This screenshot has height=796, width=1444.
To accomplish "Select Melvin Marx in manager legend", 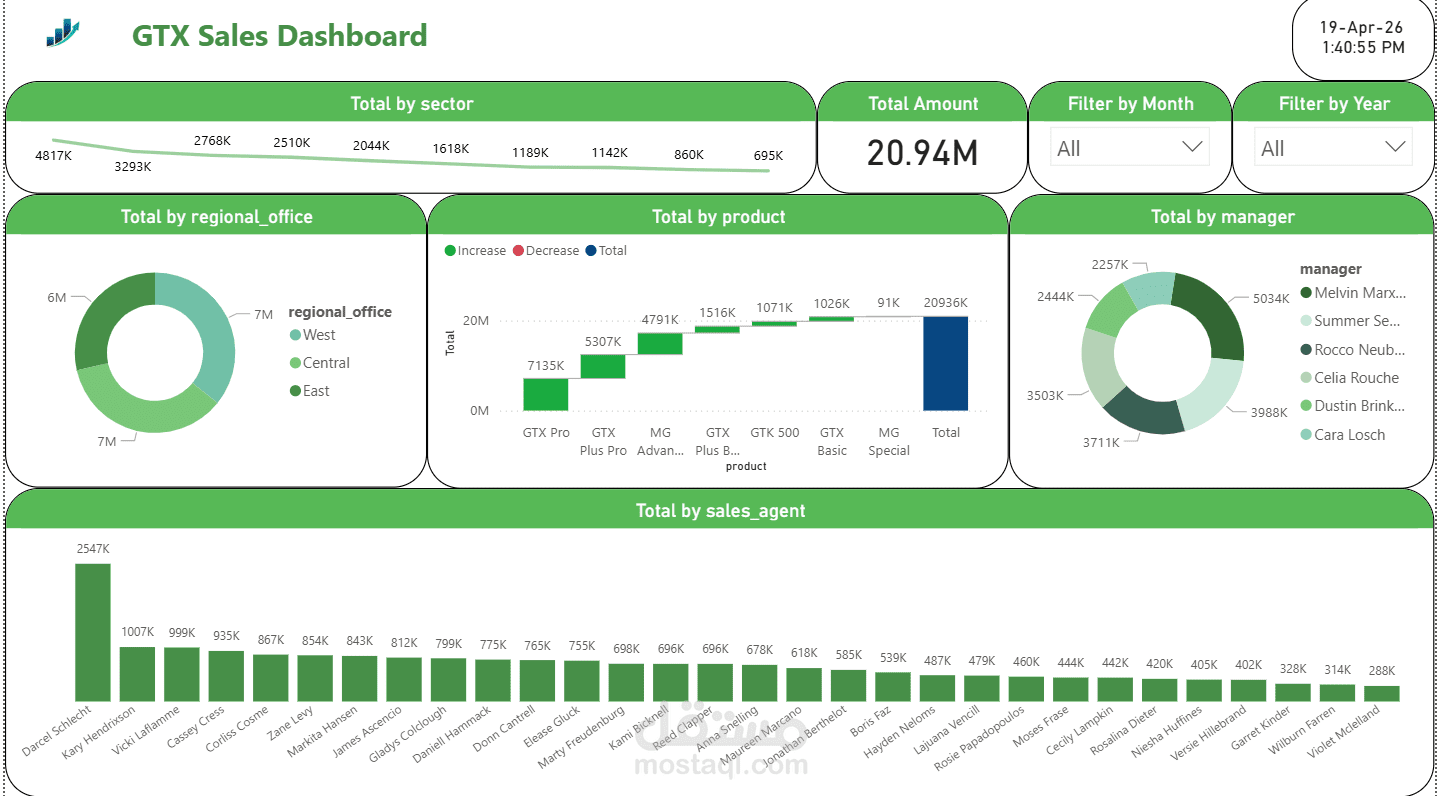I will (x=1353, y=293).
